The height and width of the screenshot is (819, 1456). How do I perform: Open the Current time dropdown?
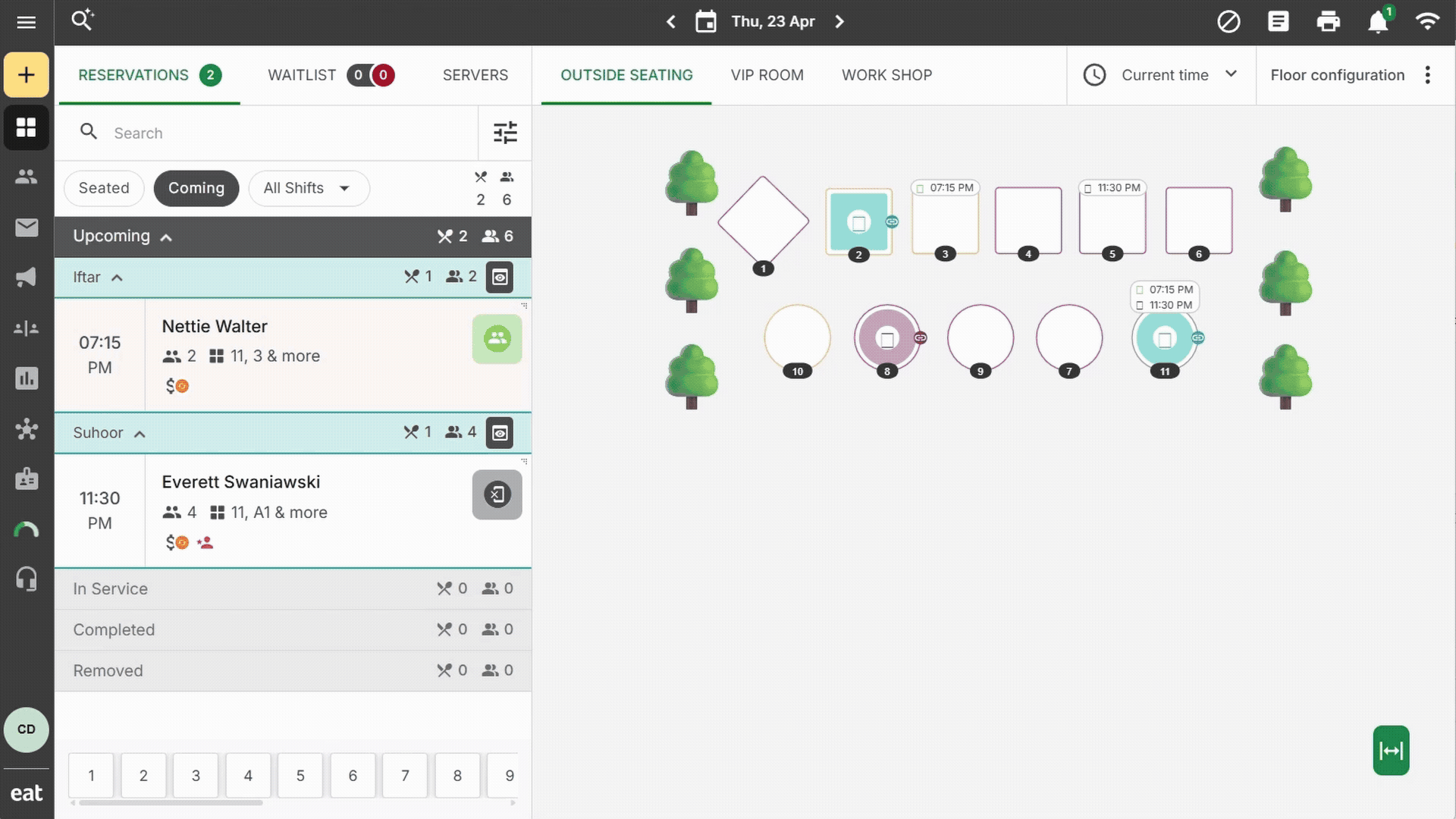(1164, 75)
